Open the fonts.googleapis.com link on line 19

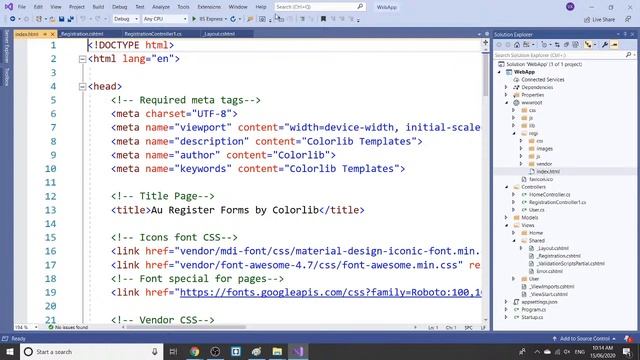point(331,292)
